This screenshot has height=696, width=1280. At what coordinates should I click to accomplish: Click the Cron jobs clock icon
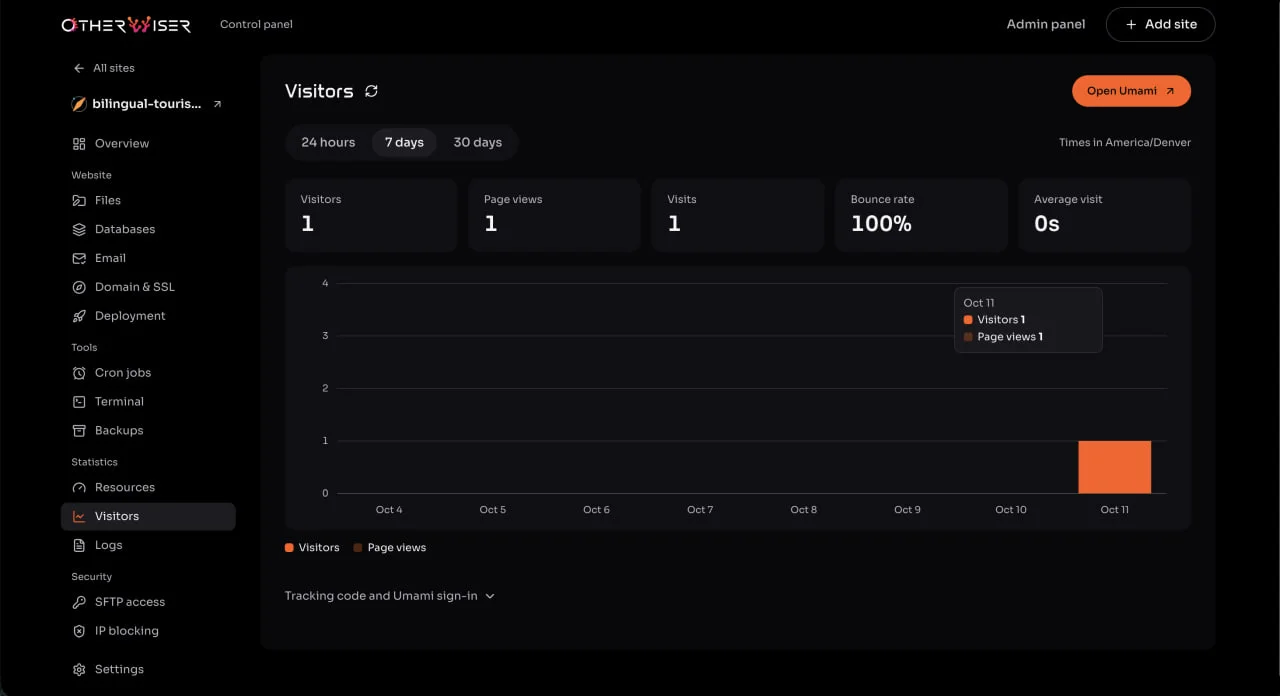pyautogui.click(x=79, y=373)
